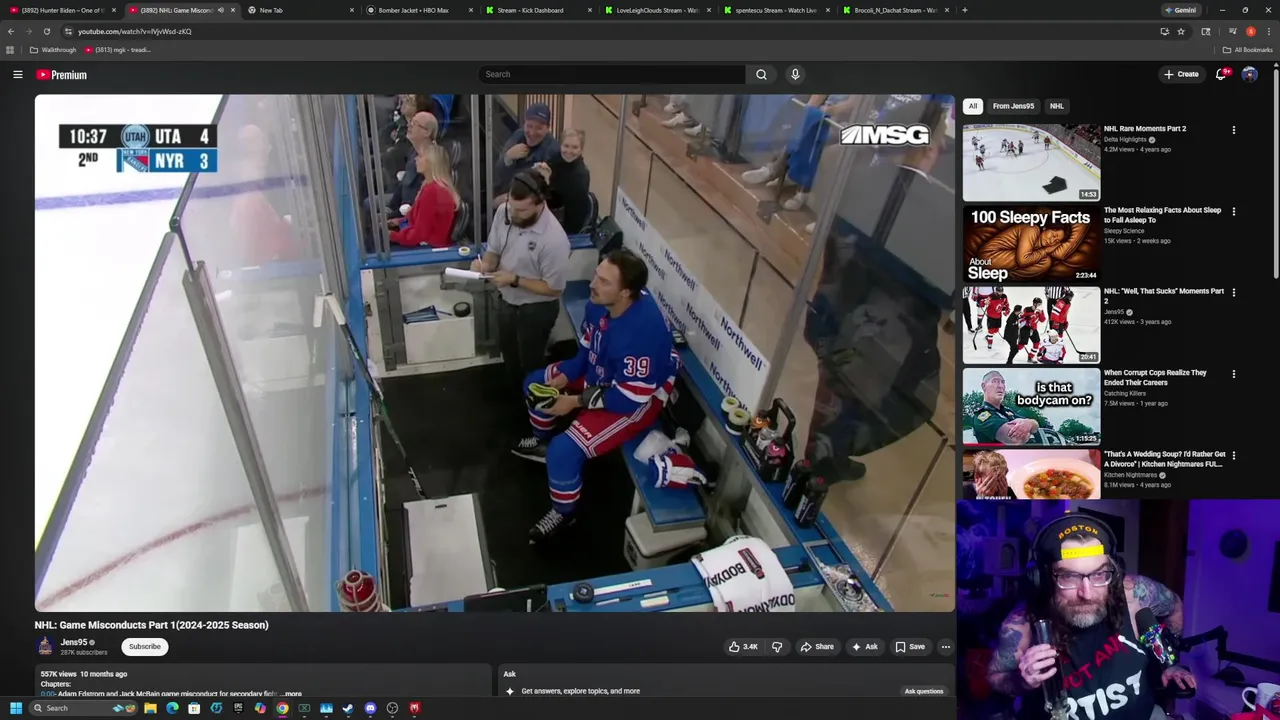Click the Ask questions button
Image resolution: width=1280 pixels, height=720 pixels.
pos(923,691)
